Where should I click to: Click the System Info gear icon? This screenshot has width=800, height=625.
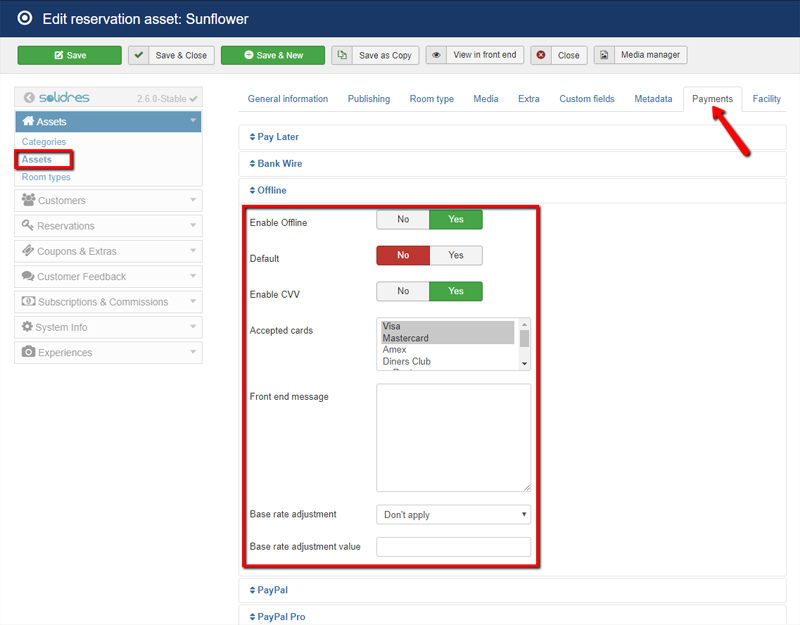point(29,327)
